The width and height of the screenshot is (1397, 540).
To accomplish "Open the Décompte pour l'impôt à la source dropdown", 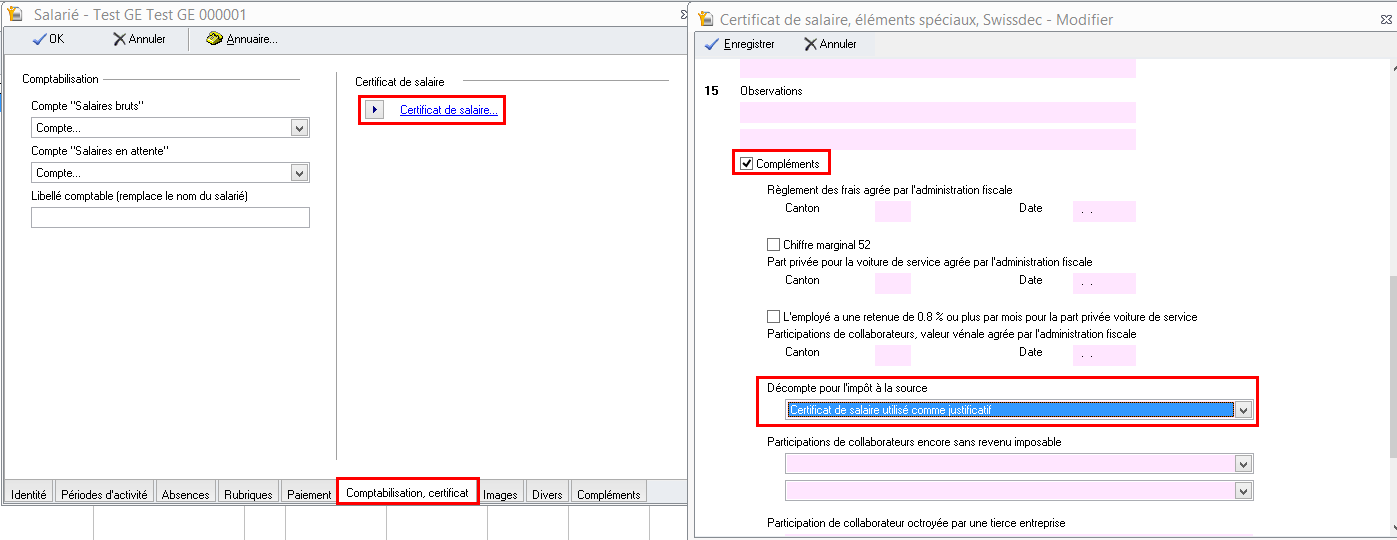I will tap(1243, 410).
